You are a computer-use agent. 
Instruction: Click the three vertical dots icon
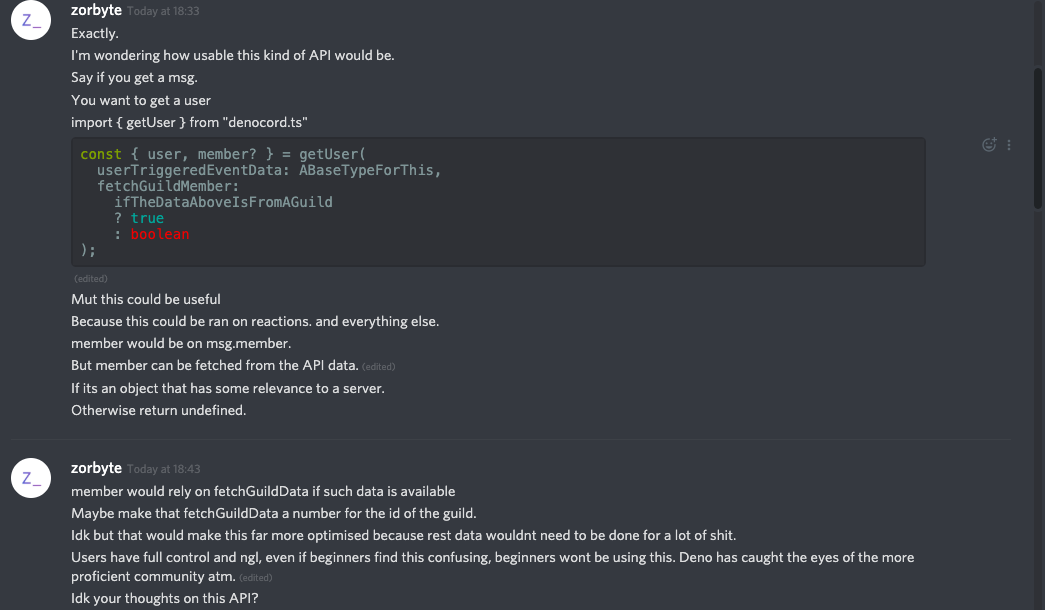(x=1009, y=145)
